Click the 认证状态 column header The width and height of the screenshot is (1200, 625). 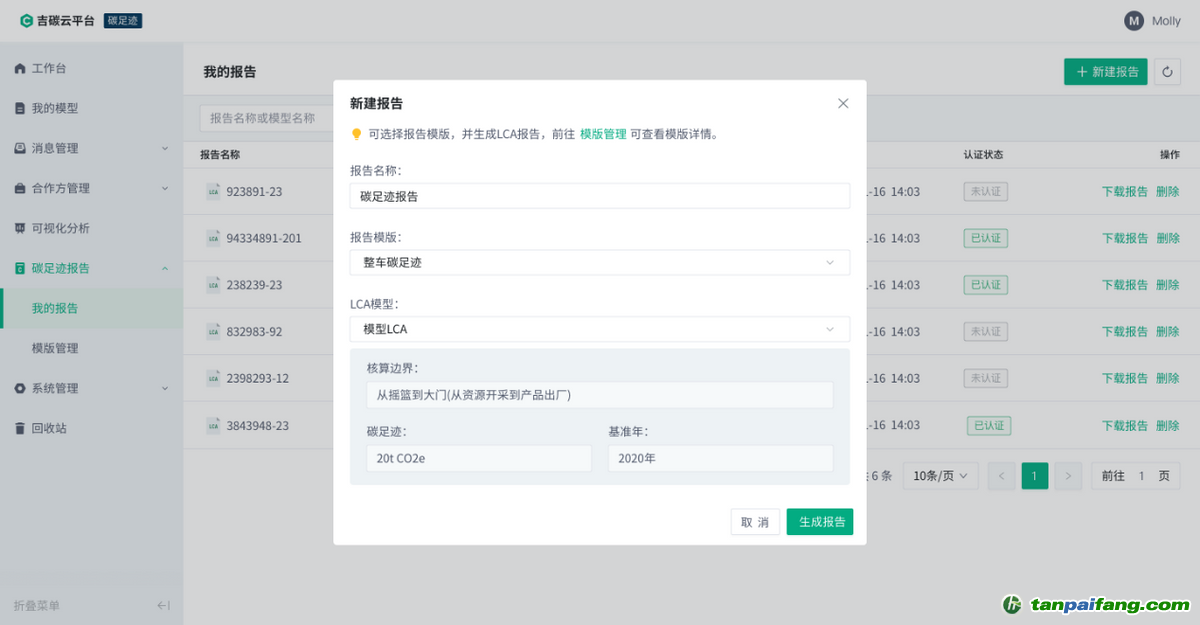coord(983,155)
